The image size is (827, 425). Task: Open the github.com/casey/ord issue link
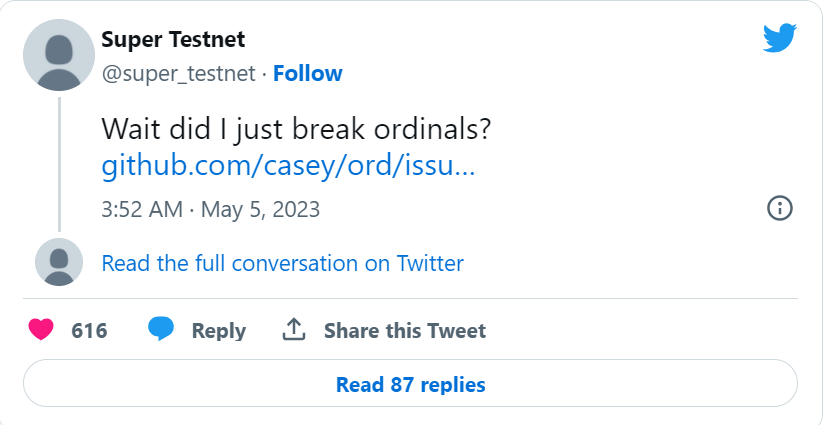288,166
